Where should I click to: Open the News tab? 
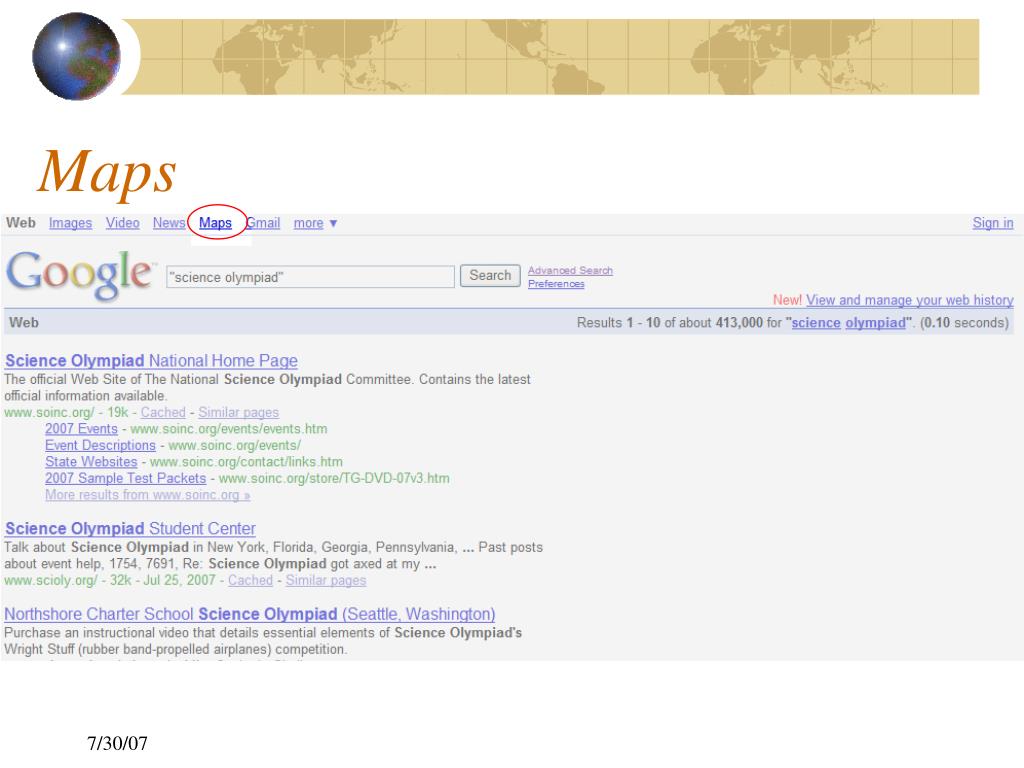[x=169, y=223]
